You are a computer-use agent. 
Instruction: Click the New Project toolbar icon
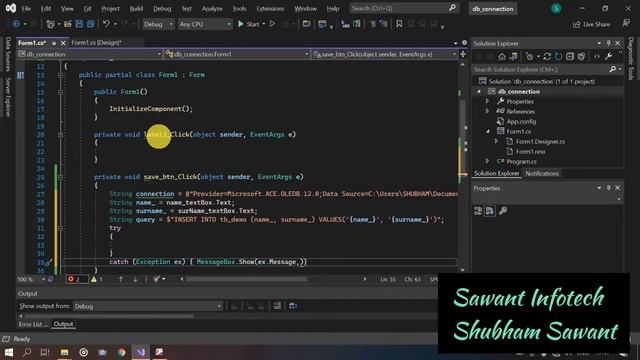pyautogui.click(x=50, y=24)
